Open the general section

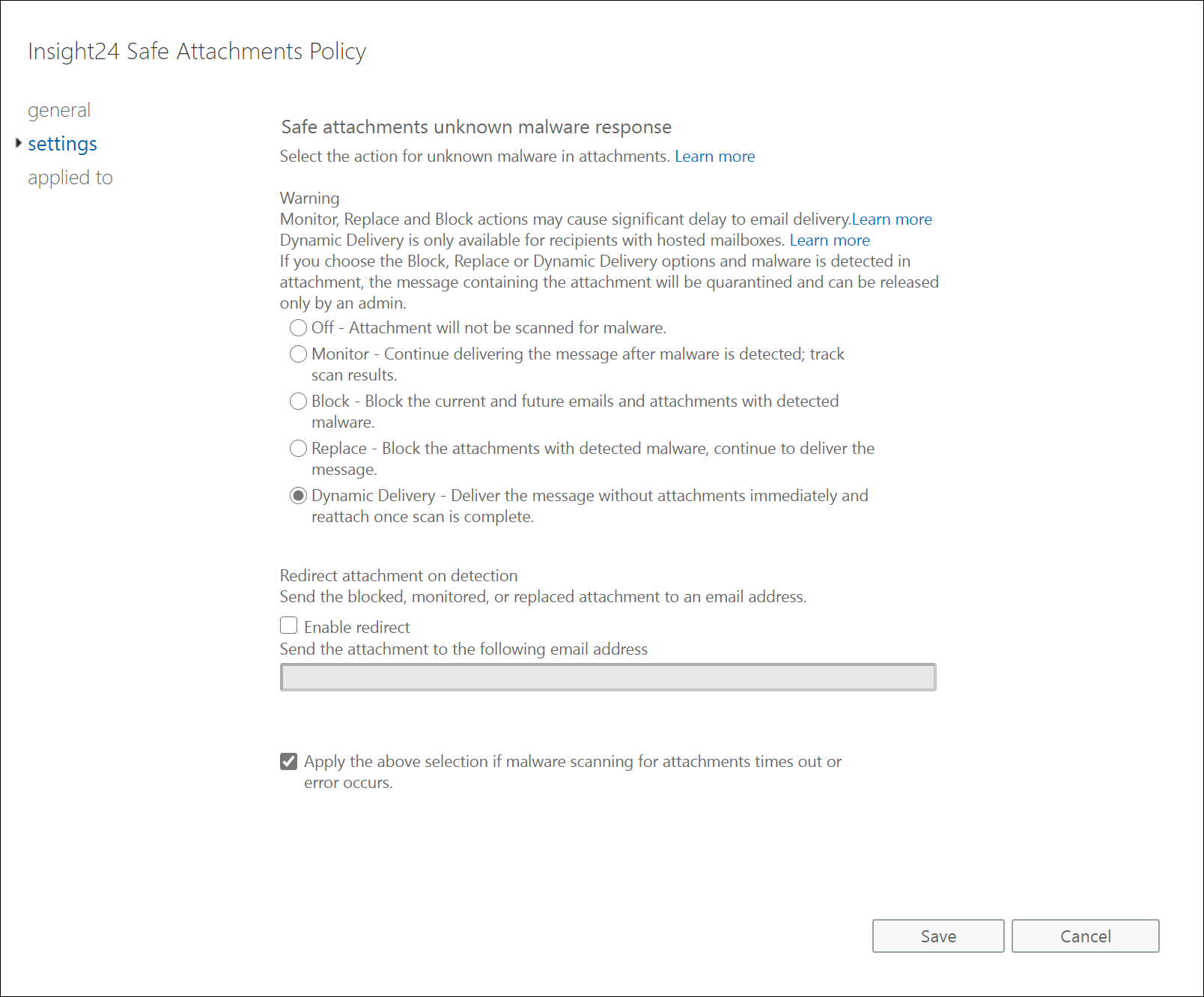click(x=59, y=110)
